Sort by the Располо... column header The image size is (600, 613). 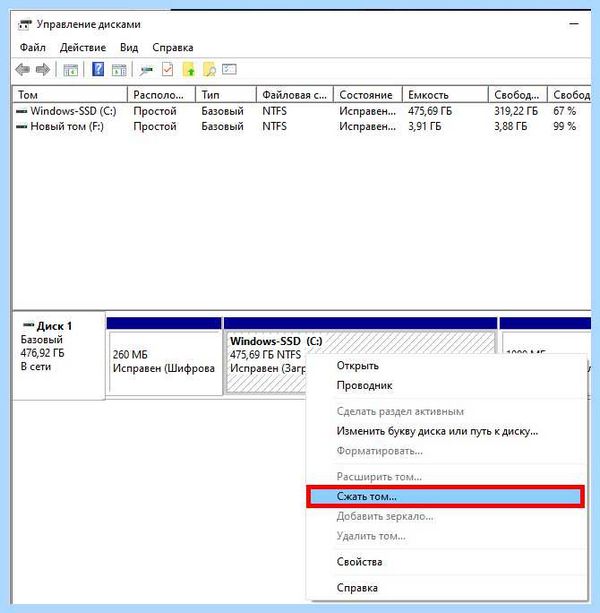tap(161, 95)
